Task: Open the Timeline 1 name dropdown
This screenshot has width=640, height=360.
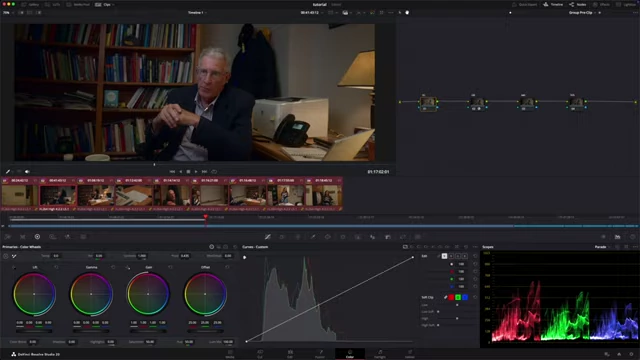Action: (x=197, y=13)
